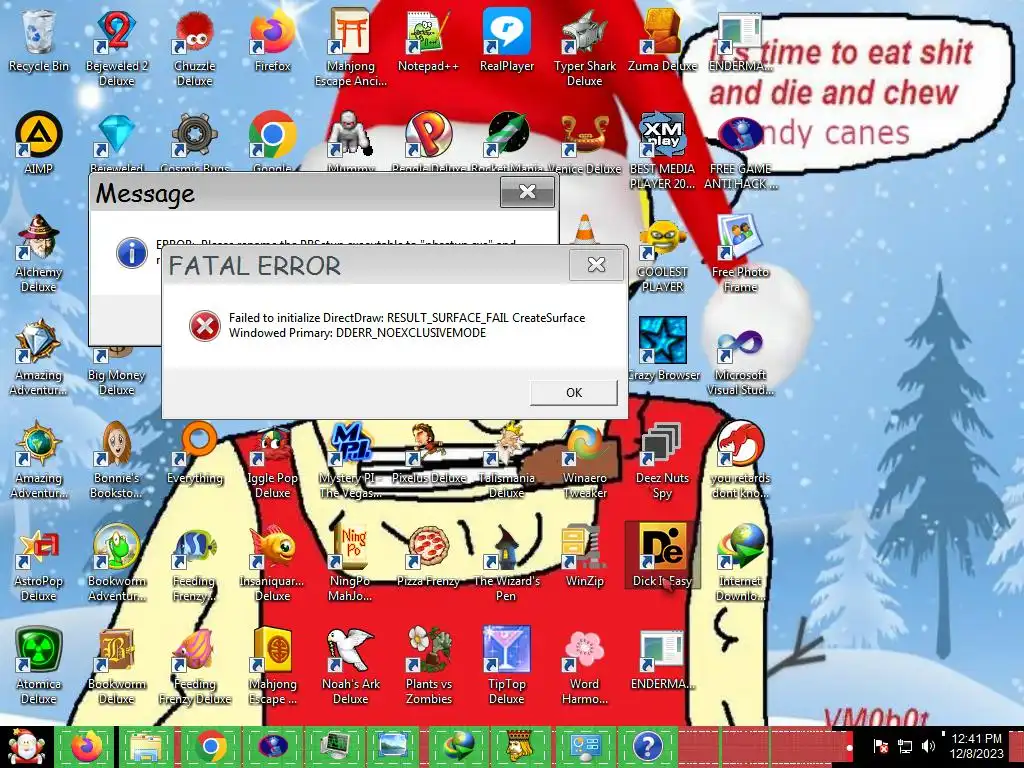Launch COOLEST PLAYER from the desktop
This screenshot has height=768, width=1024.
662,255
